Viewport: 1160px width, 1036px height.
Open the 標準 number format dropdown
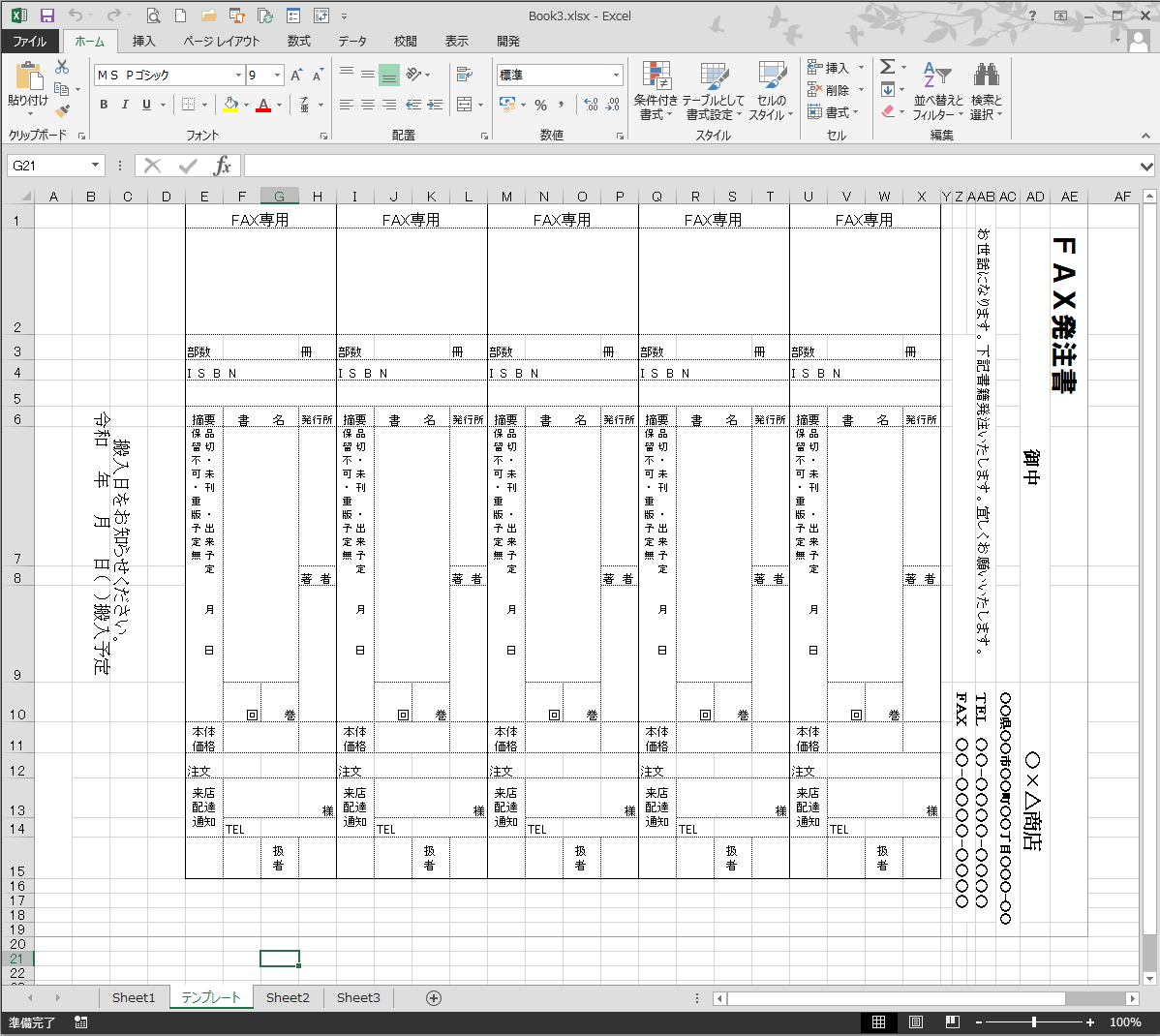tap(616, 75)
